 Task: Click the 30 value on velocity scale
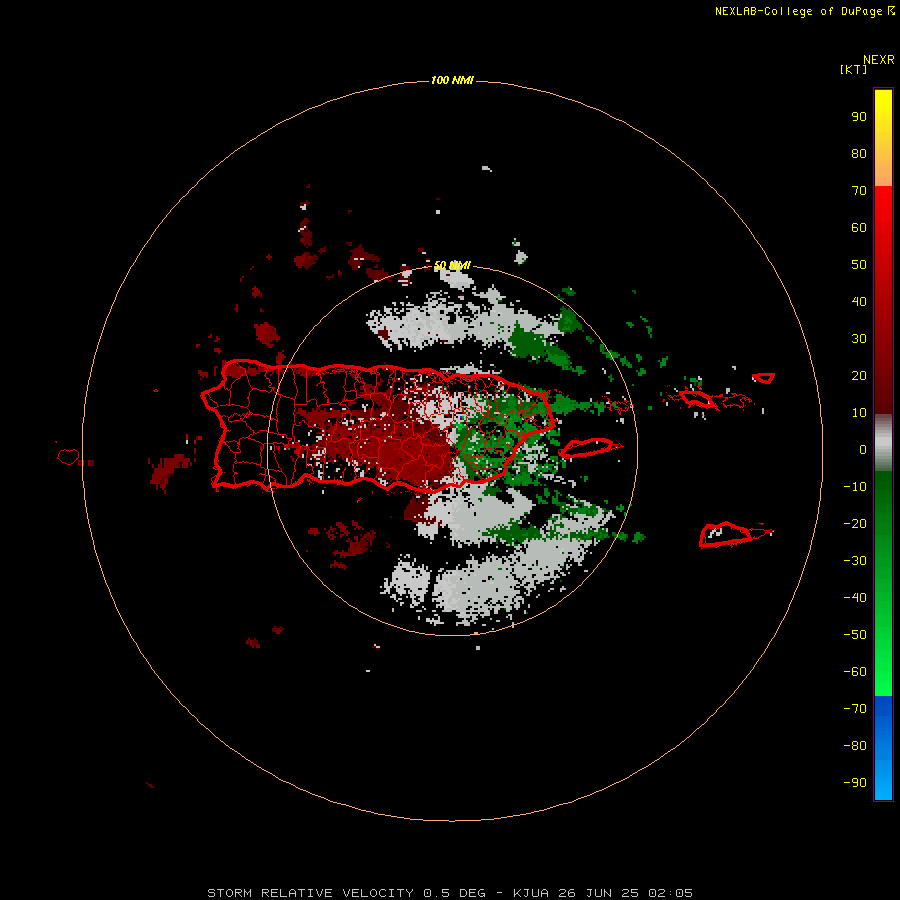click(x=859, y=339)
